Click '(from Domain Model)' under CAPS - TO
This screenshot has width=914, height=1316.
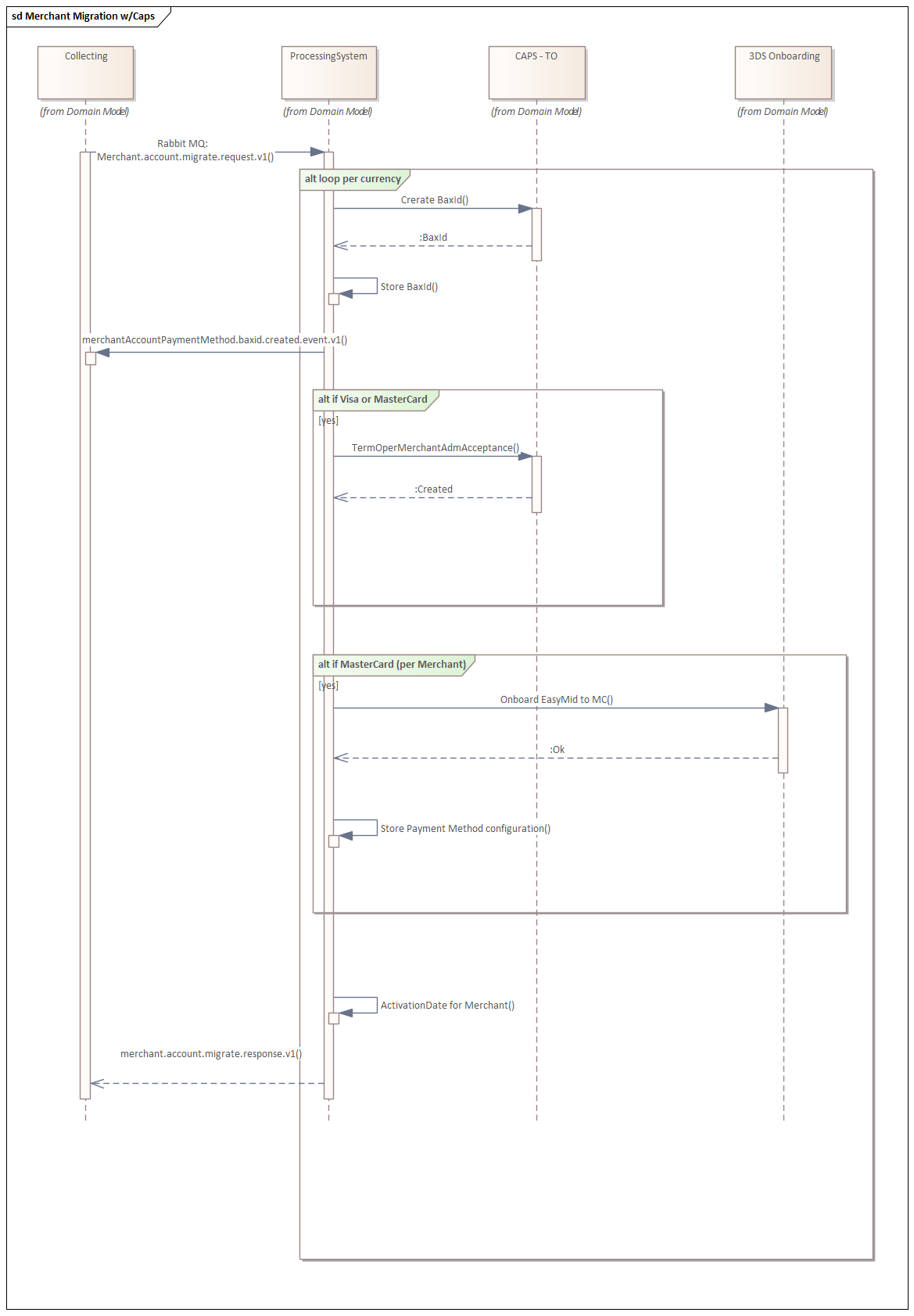coord(536,112)
